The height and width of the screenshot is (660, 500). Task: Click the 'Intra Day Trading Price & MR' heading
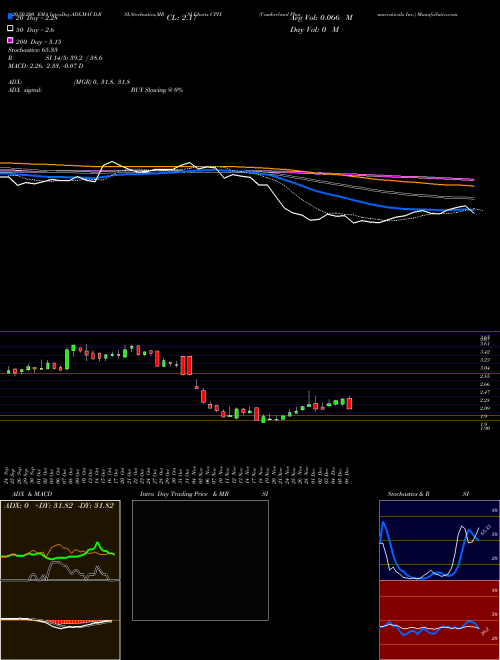pyautogui.click(x=184, y=494)
